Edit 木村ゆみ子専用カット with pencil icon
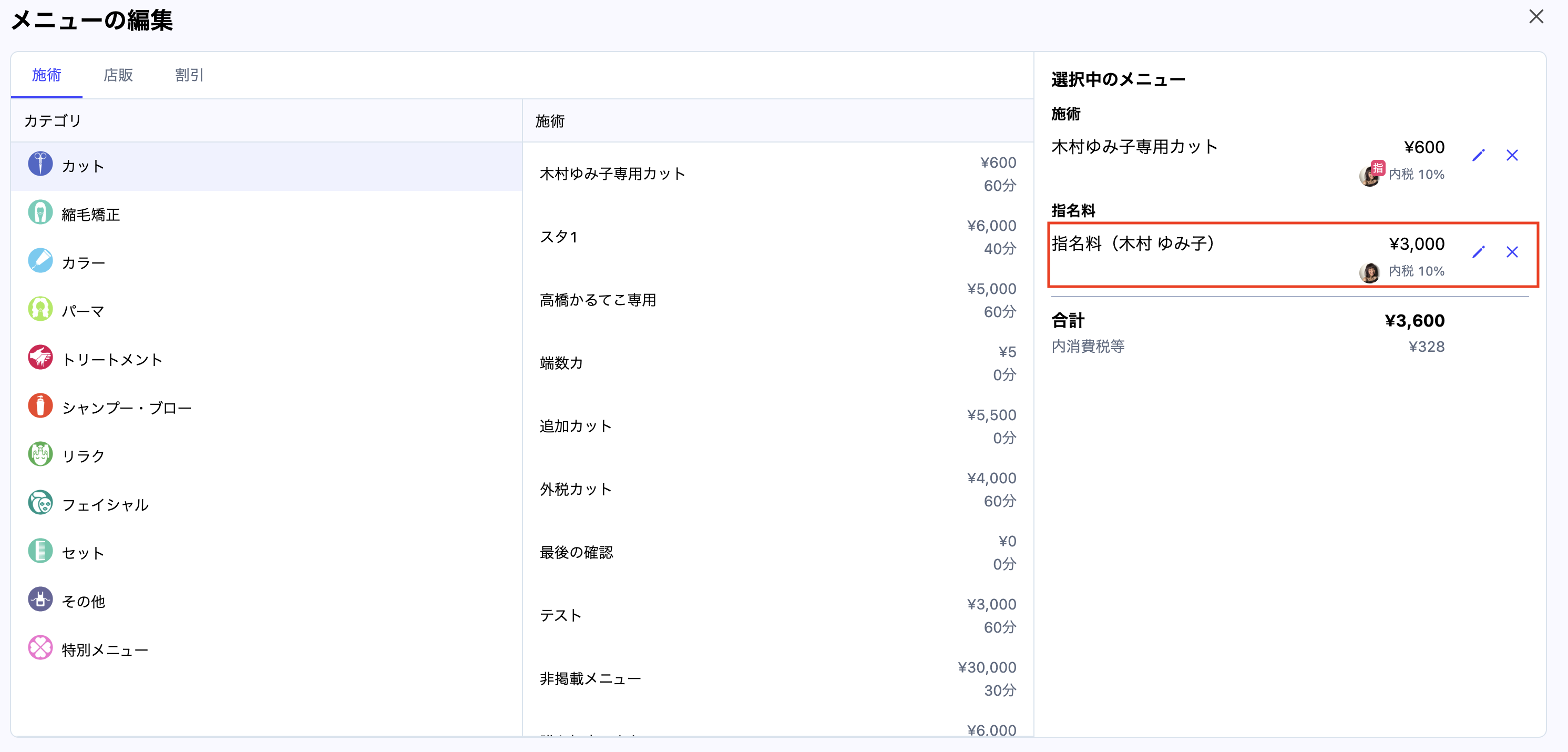Screen dimensions: 1568x752 [x=1479, y=155]
